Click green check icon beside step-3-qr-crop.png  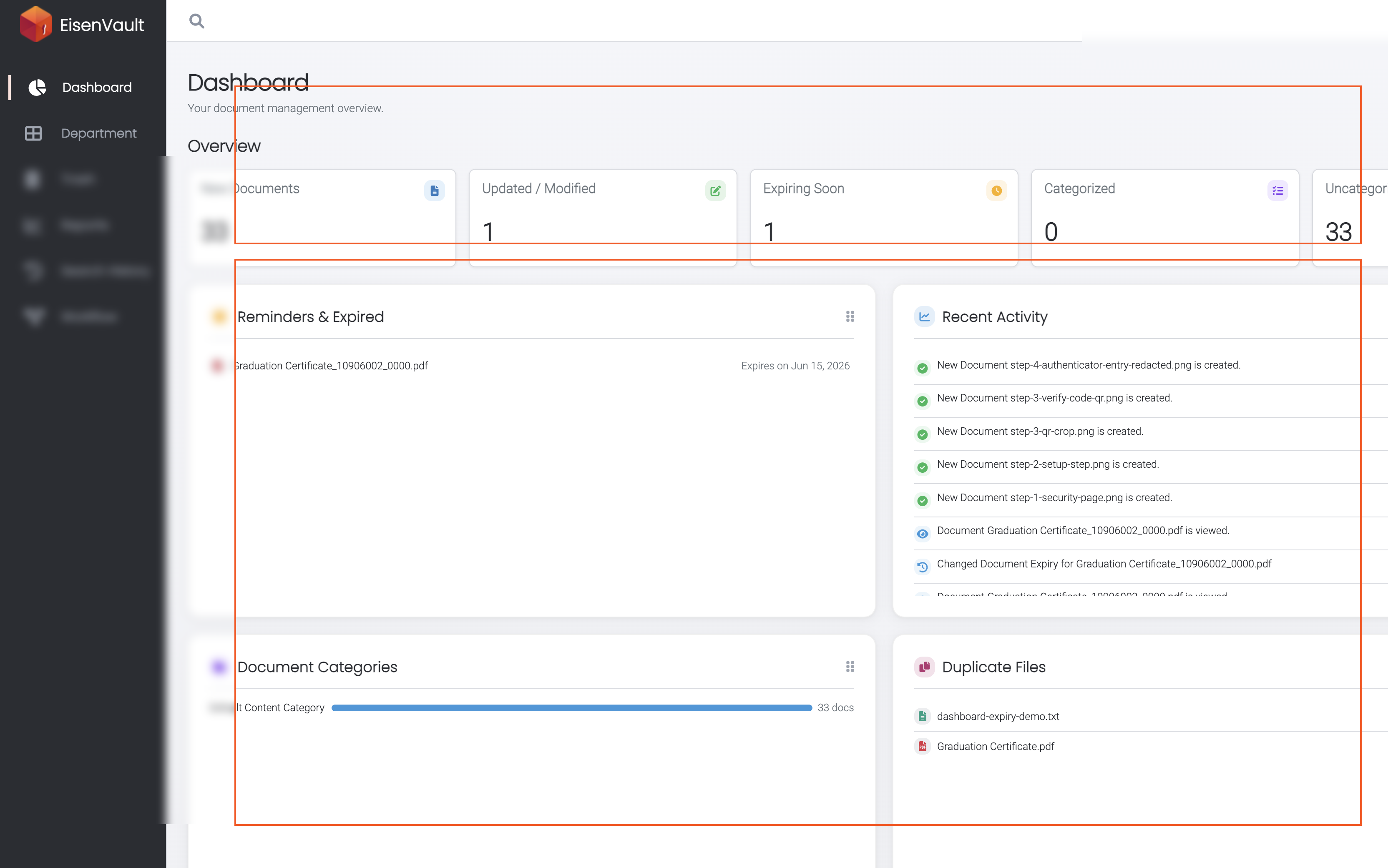pos(922,434)
